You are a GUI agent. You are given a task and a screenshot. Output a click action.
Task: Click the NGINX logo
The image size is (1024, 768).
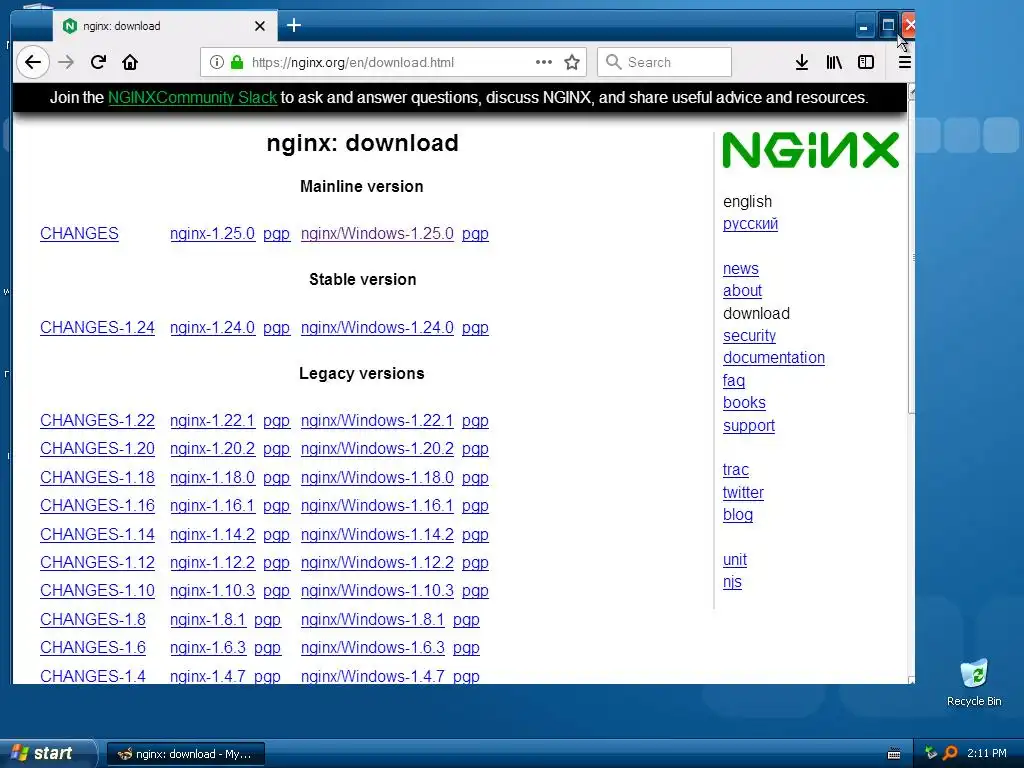810,150
